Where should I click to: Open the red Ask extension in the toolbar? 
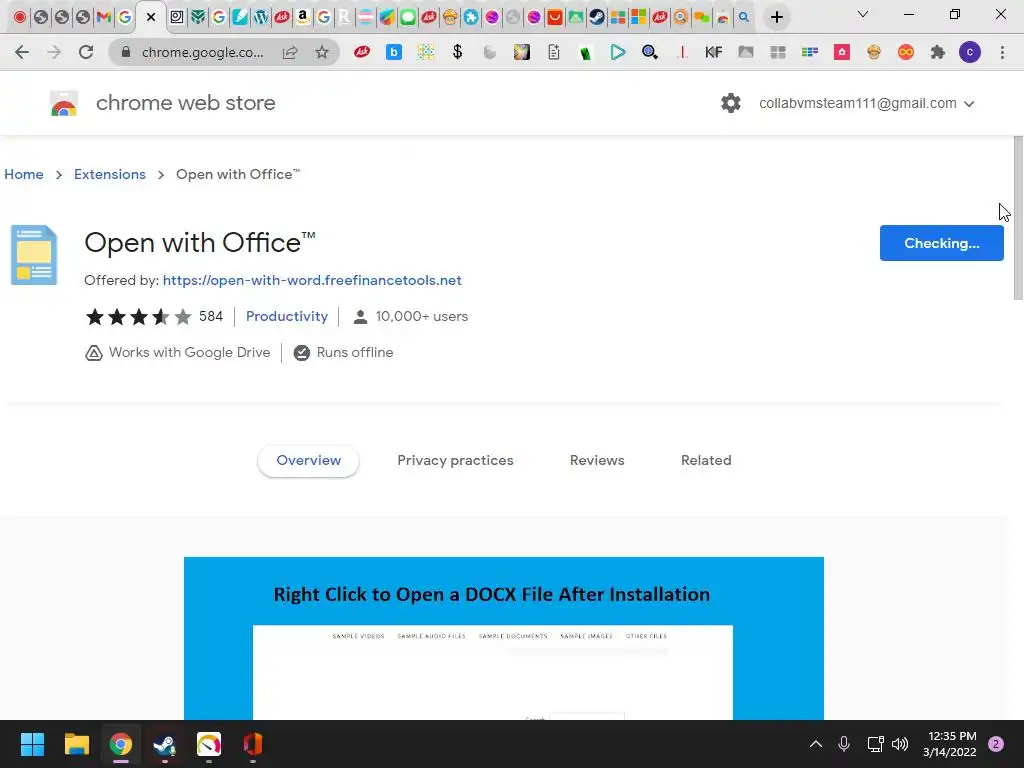click(x=362, y=52)
